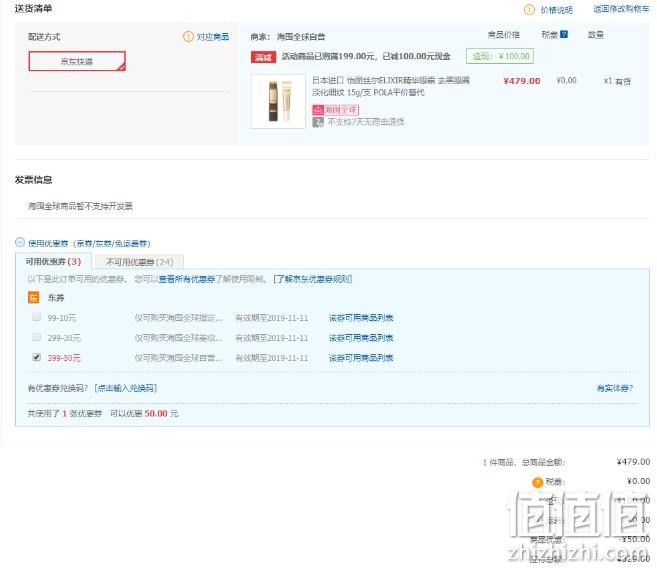Screen dimensions: 657x570
Task: Click the 可以优惠 50.00 元 summary
Action: [x=144, y=414]
